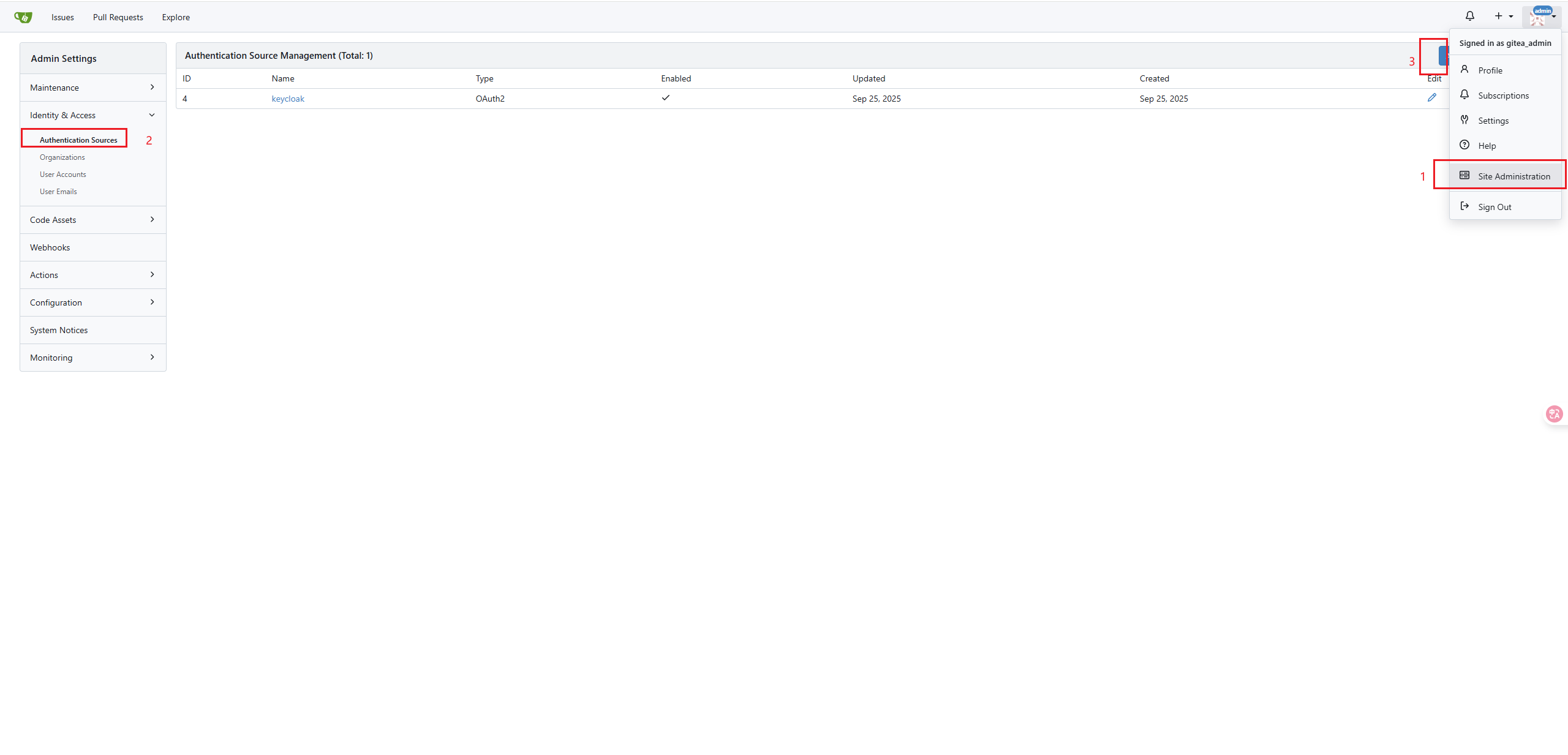Viewport: 1568px width, 755px height.
Task: Open Site Administration menu entry
Action: point(1513,176)
